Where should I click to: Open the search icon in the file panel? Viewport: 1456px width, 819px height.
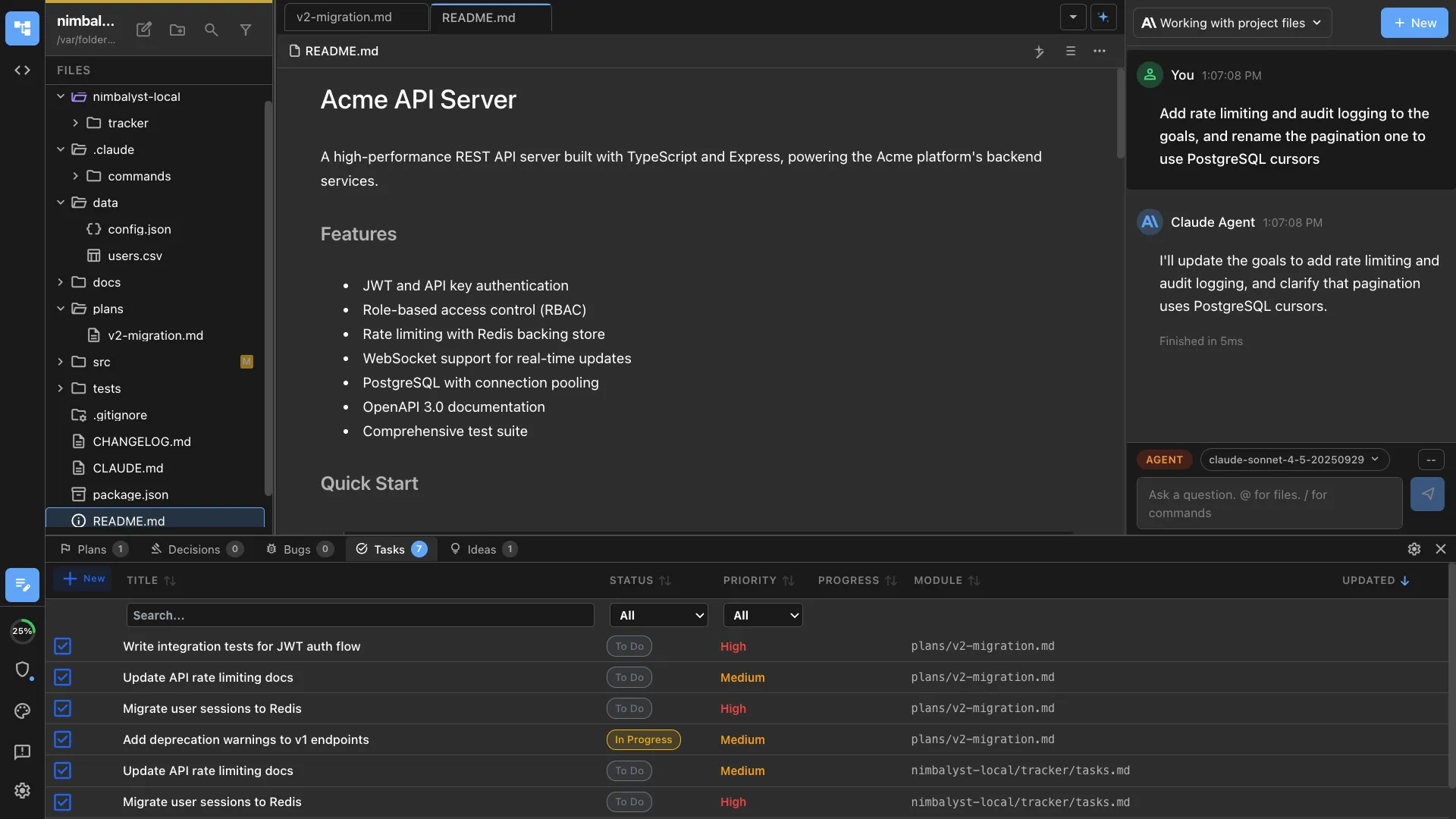(211, 30)
